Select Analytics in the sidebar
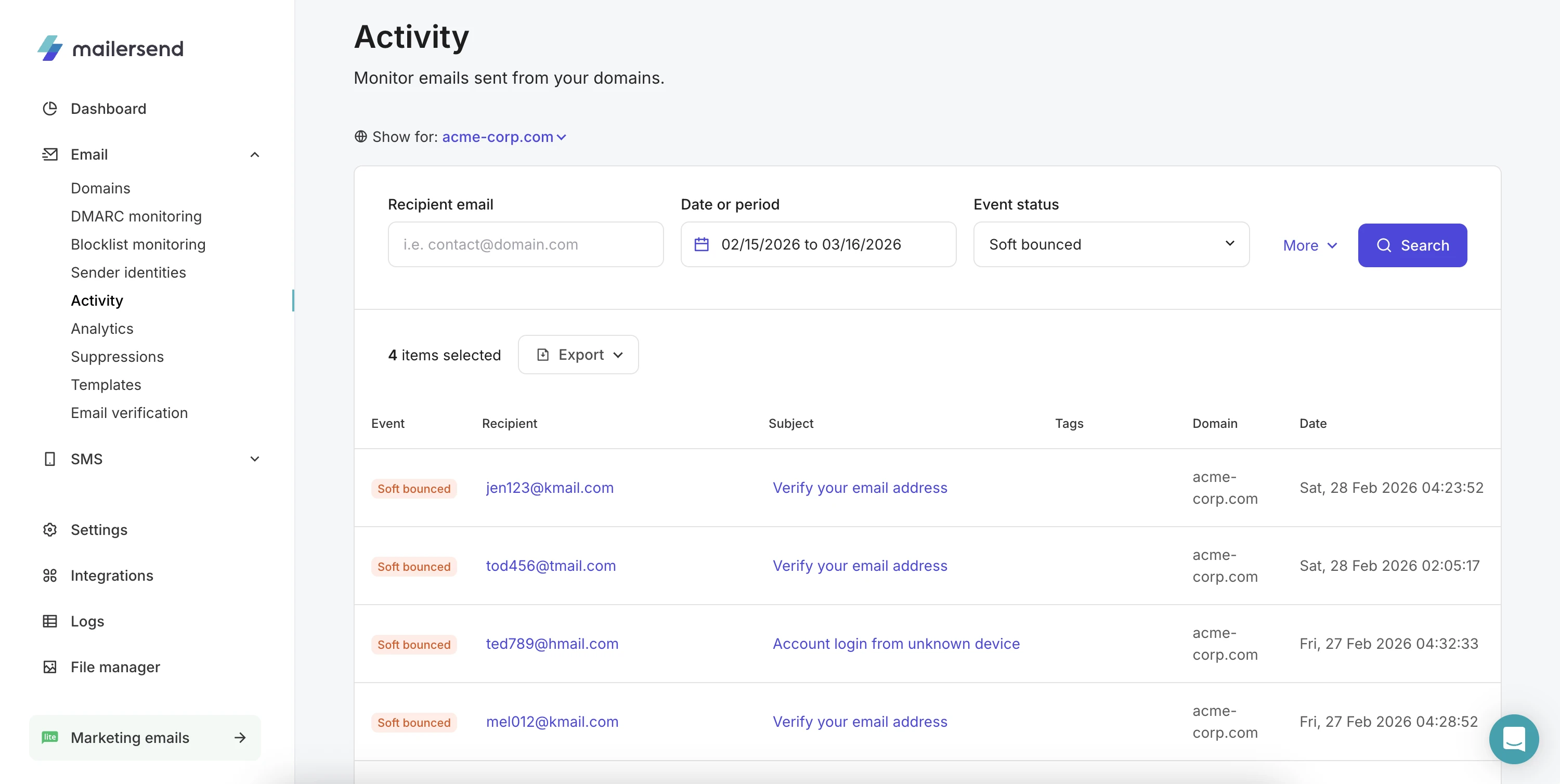Image resolution: width=1560 pixels, height=784 pixels. [102, 328]
